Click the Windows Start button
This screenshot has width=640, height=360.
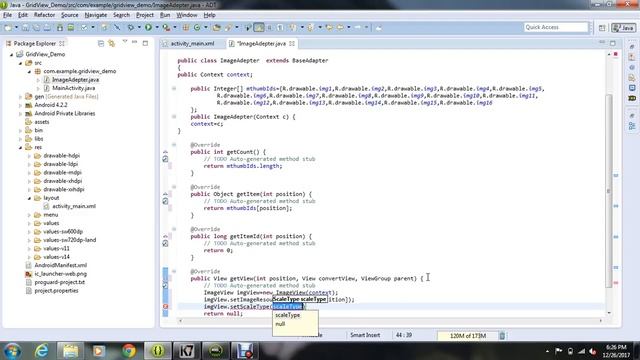click(12, 351)
